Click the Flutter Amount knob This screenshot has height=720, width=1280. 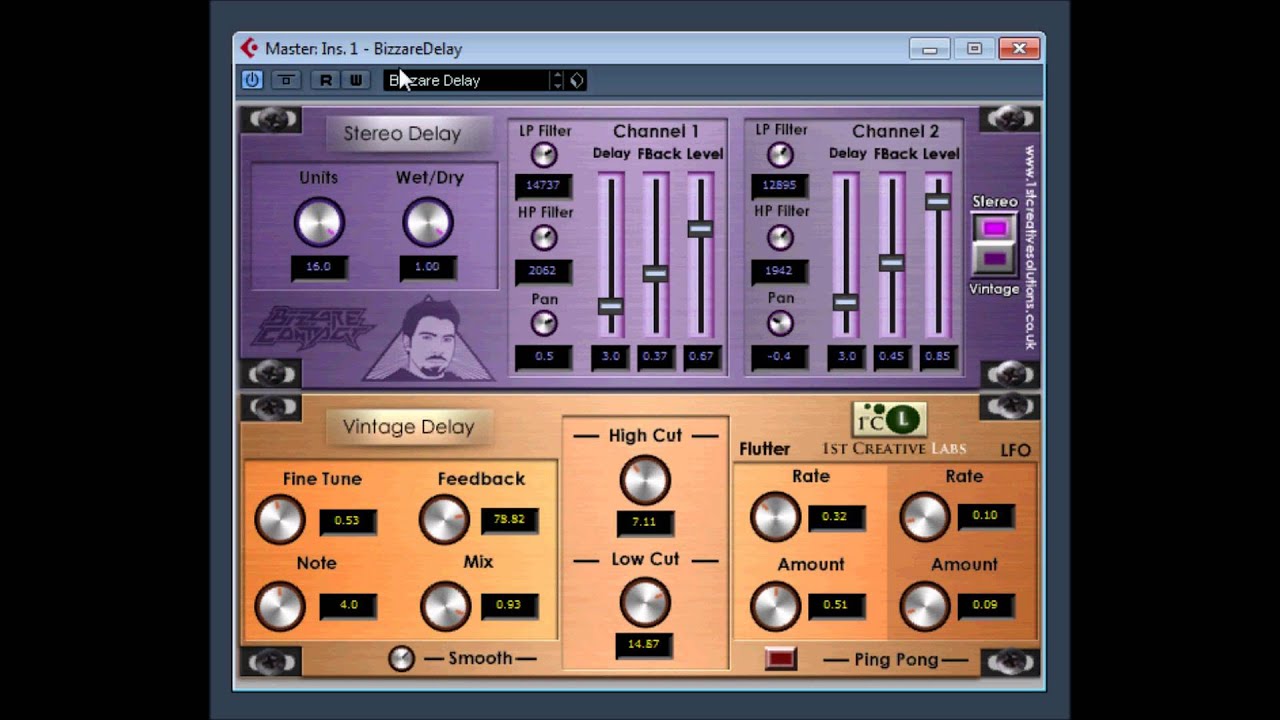(775, 606)
